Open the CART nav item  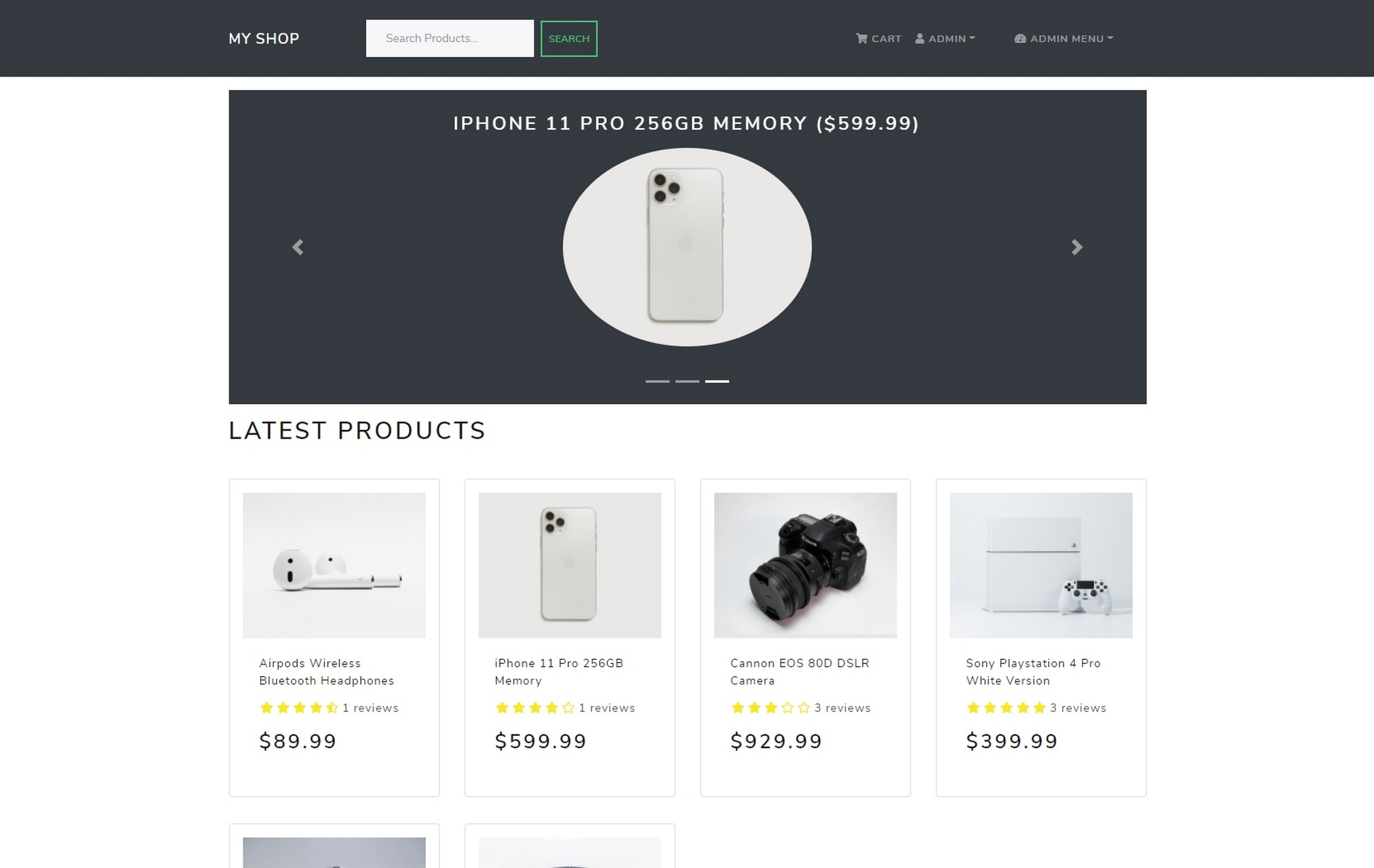[878, 39]
